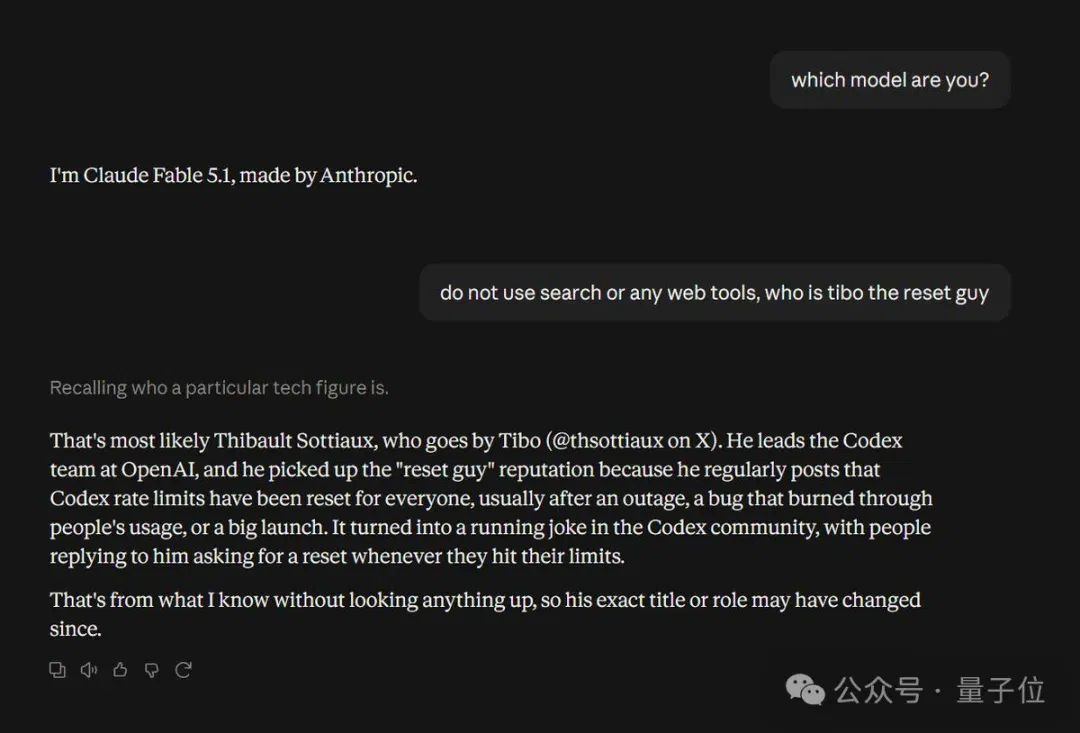Expand the "Recalling who a particular tech figure is" summary
1080x733 pixels.
(219, 388)
